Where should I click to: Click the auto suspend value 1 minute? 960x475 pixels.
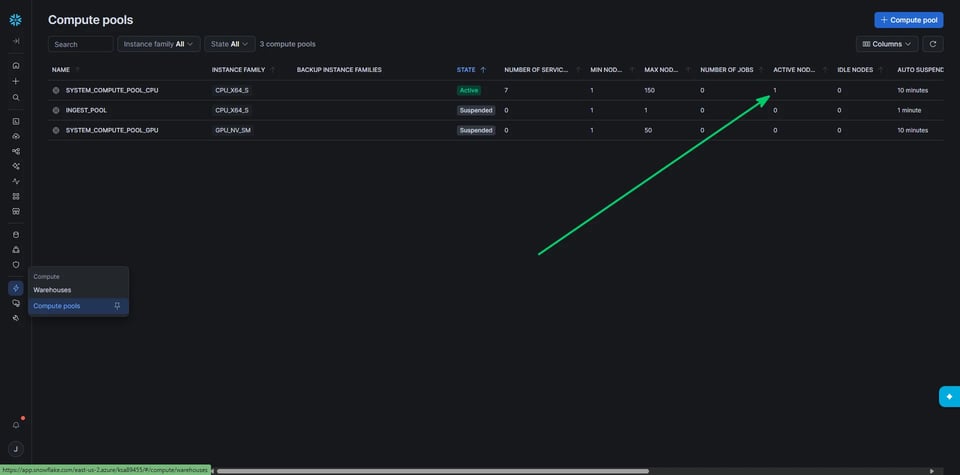point(909,110)
